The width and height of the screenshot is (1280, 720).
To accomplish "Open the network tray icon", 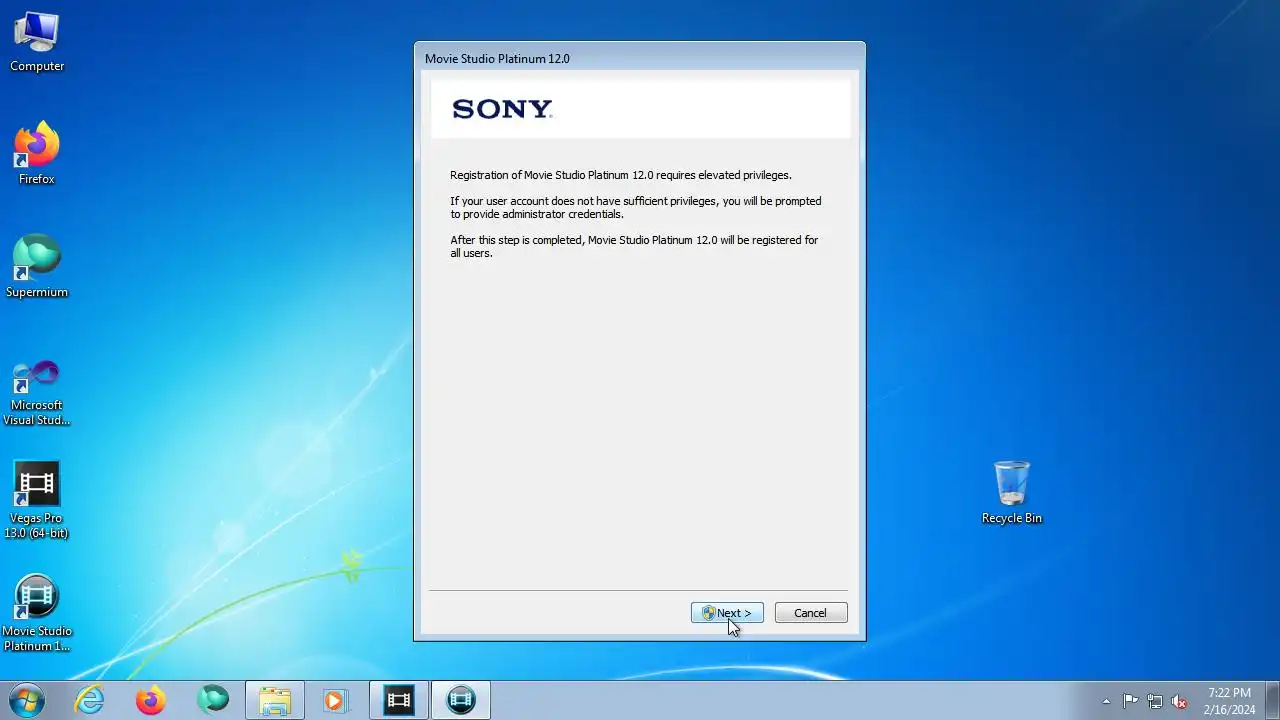I will click(1155, 701).
